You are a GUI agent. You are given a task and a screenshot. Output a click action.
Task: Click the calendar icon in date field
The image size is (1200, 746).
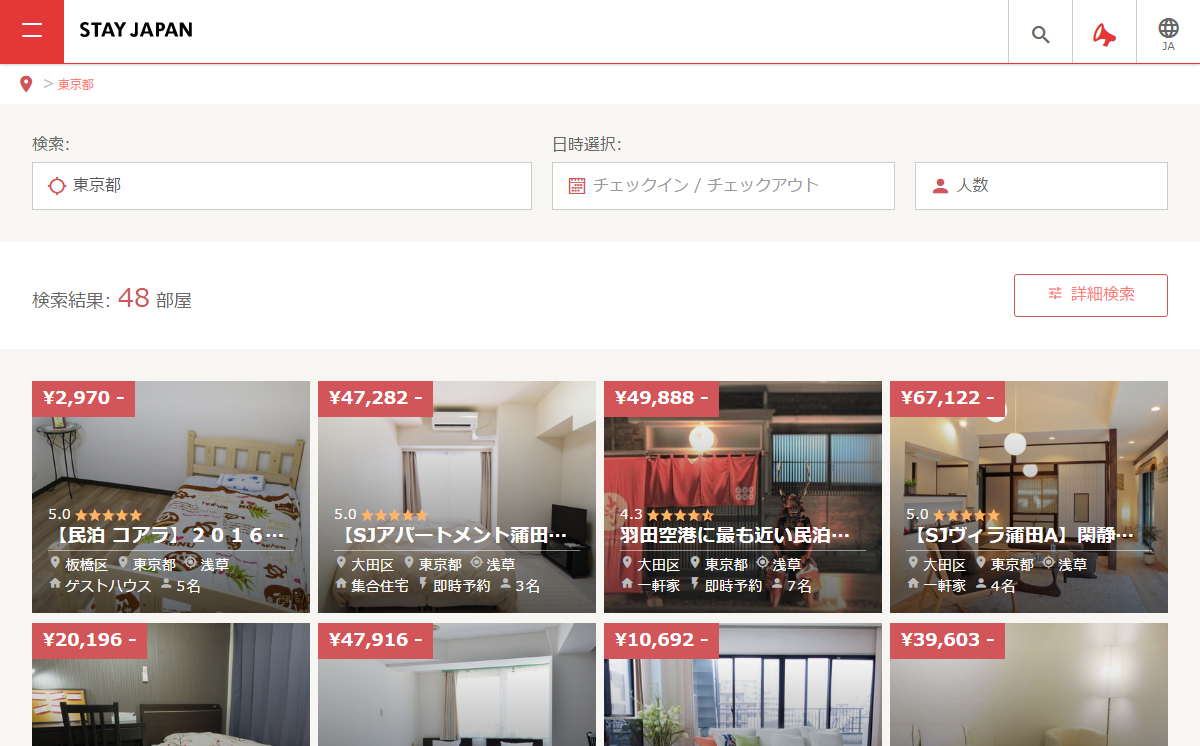pos(577,186)
